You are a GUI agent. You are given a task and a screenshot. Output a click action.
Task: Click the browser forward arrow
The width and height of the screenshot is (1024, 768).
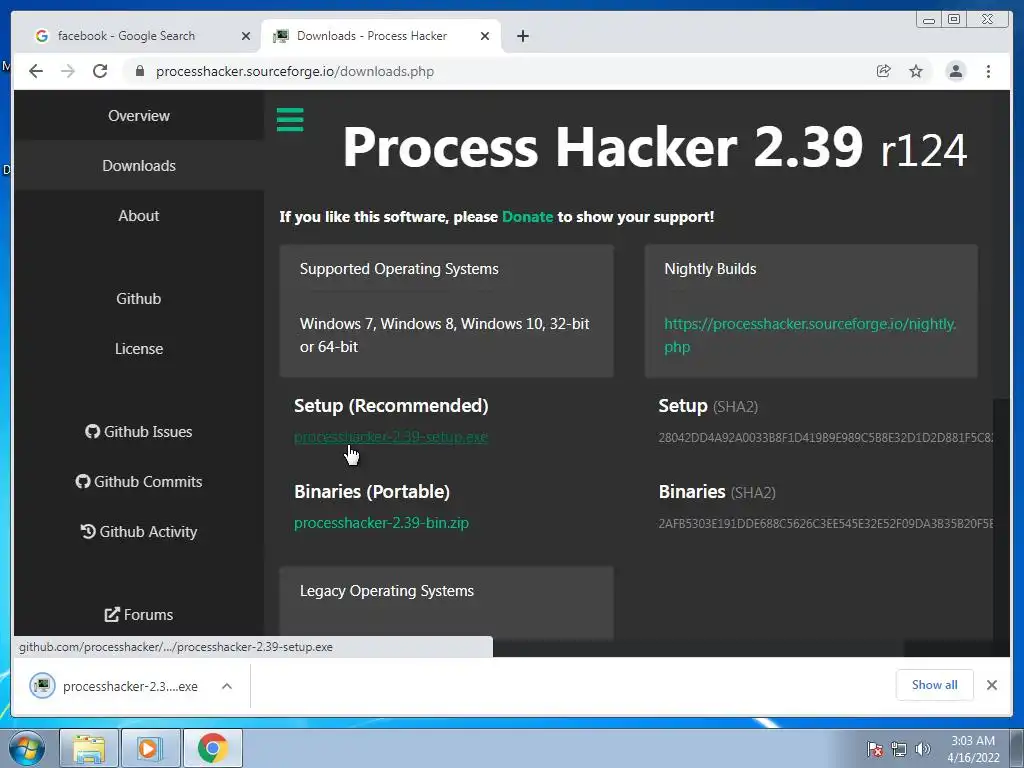(x=68, y=71)
